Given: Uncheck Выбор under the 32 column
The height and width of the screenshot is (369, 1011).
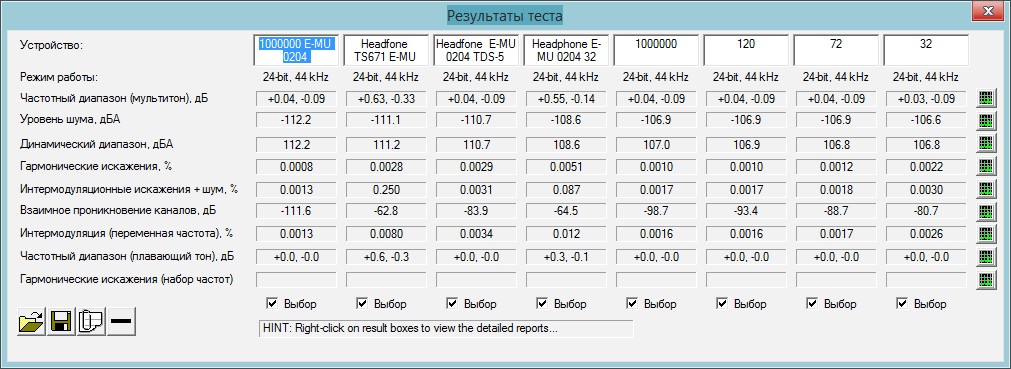Looking at the screenshot, I should (x=903, y=303).
